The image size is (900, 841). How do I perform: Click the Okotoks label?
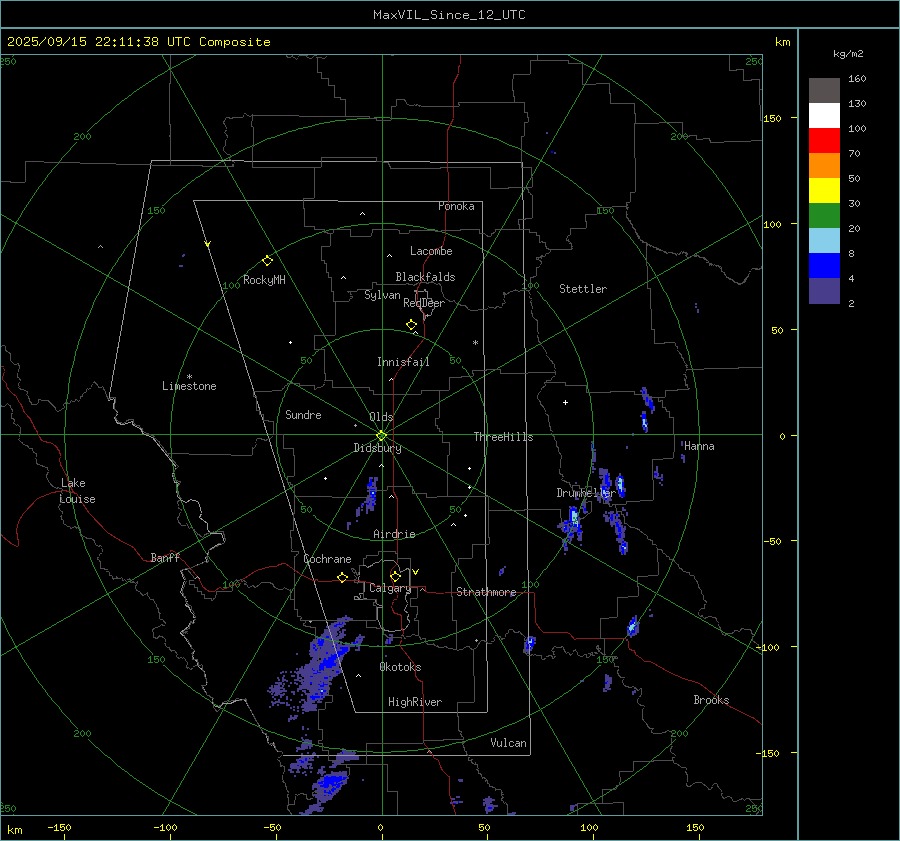[400, 667]
